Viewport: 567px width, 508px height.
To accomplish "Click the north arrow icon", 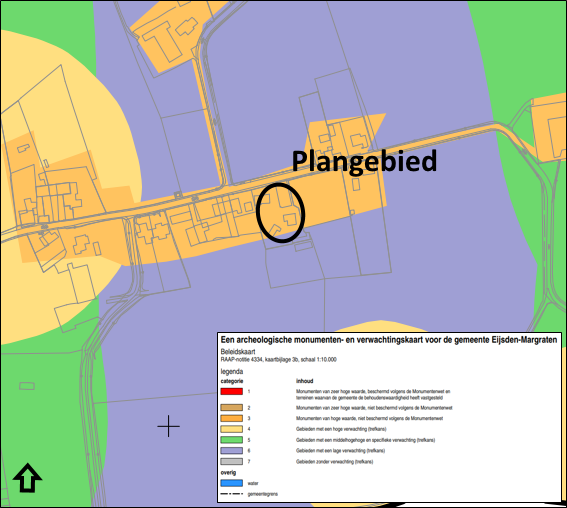I will click(x=27, y=478).
